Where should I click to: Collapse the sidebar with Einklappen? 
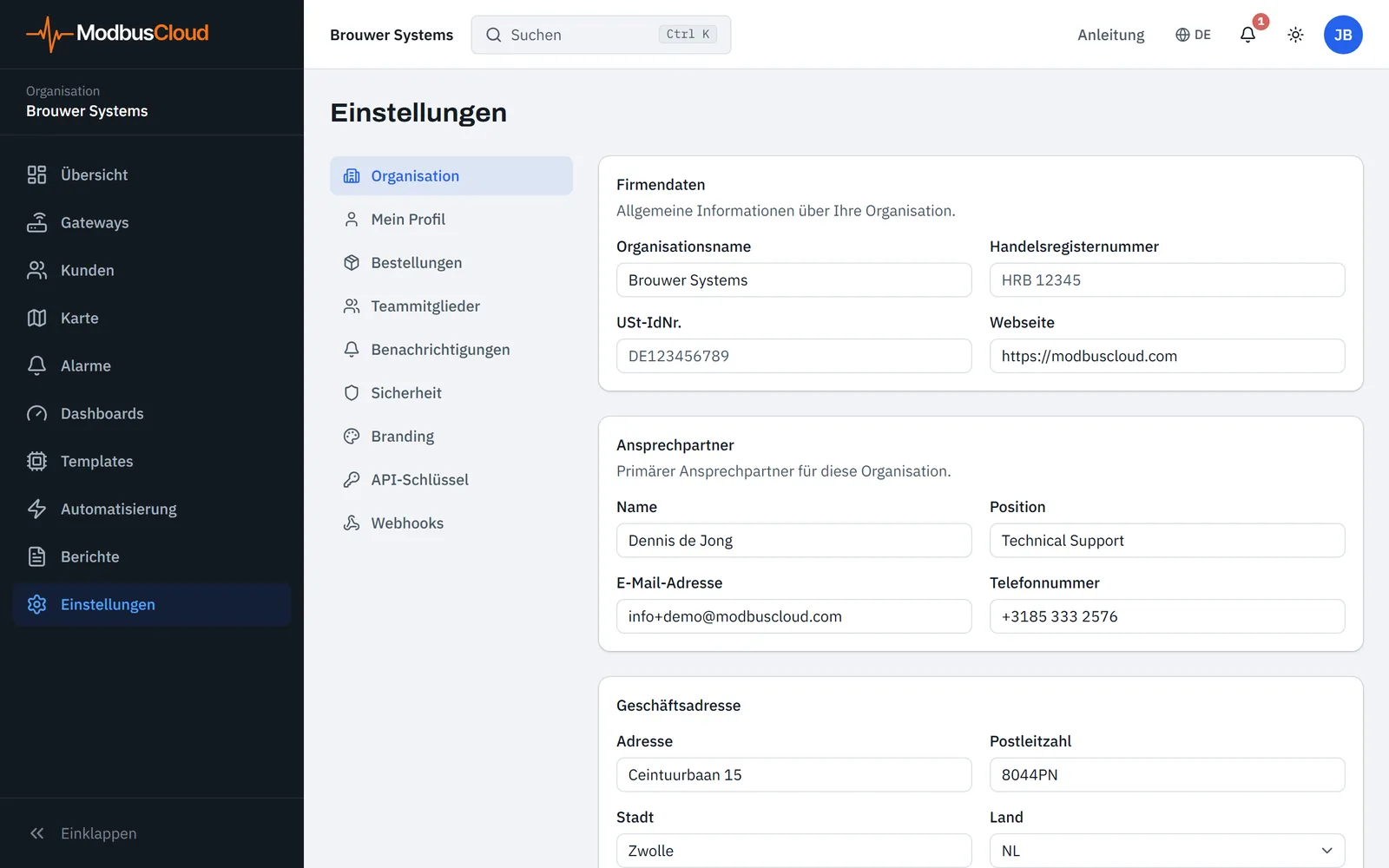(82, 833)
